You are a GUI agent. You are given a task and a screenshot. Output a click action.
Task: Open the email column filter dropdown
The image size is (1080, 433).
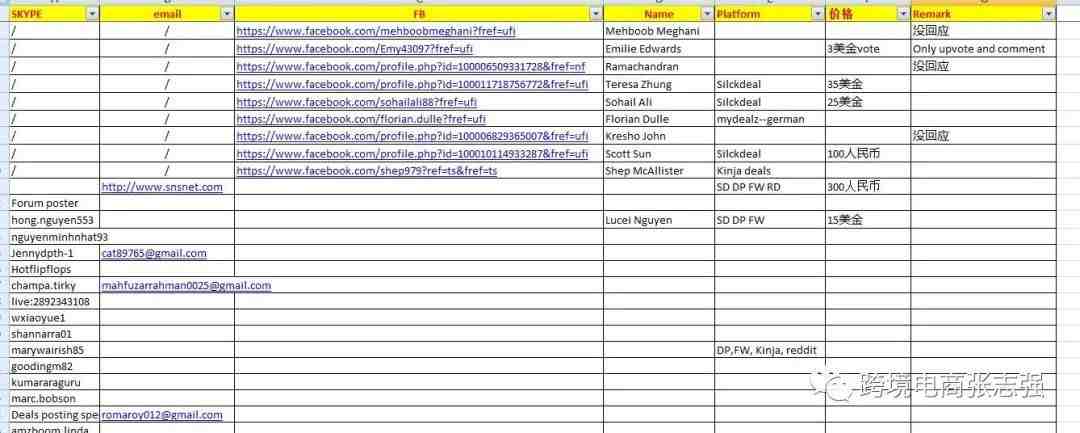(x=227, y=14)
